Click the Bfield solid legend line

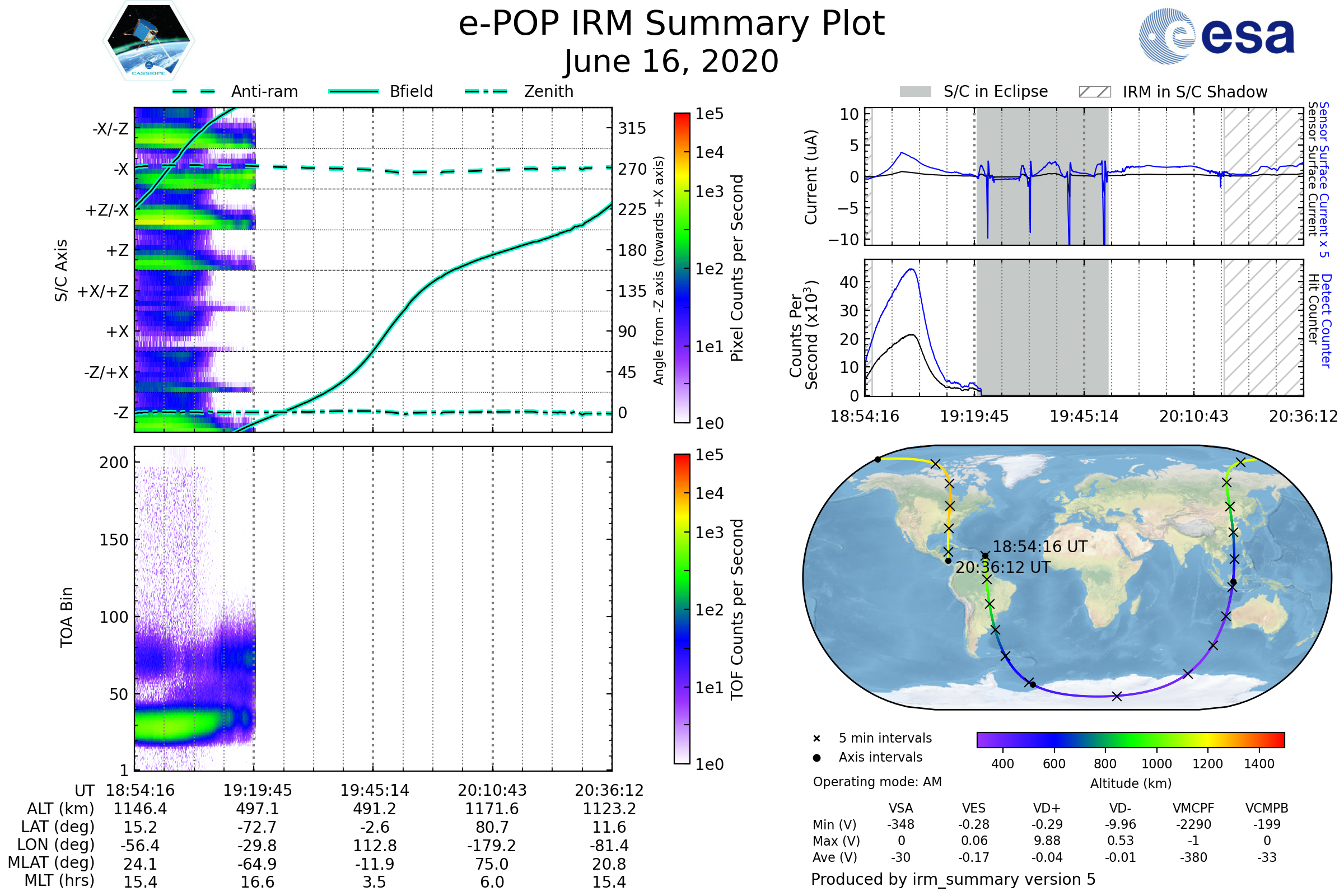353,91
